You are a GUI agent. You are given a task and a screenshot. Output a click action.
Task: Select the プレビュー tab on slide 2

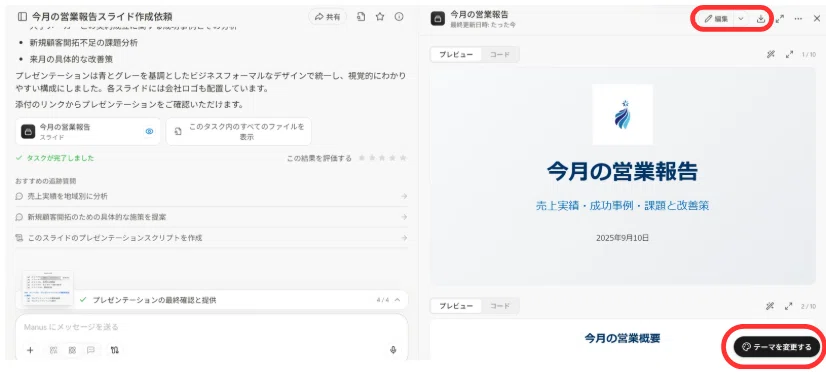point(456,306)
